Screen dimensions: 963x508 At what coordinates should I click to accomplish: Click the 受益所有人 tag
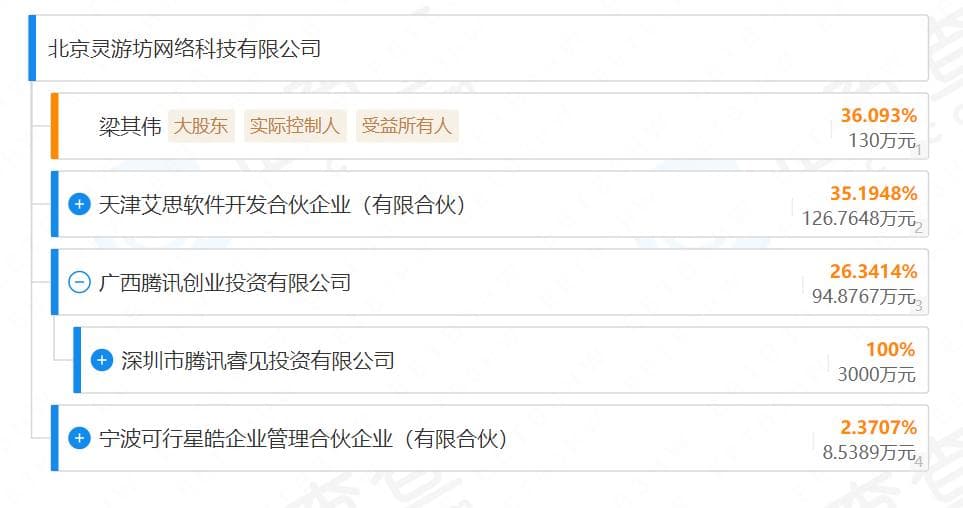click(x=407, y=126)
